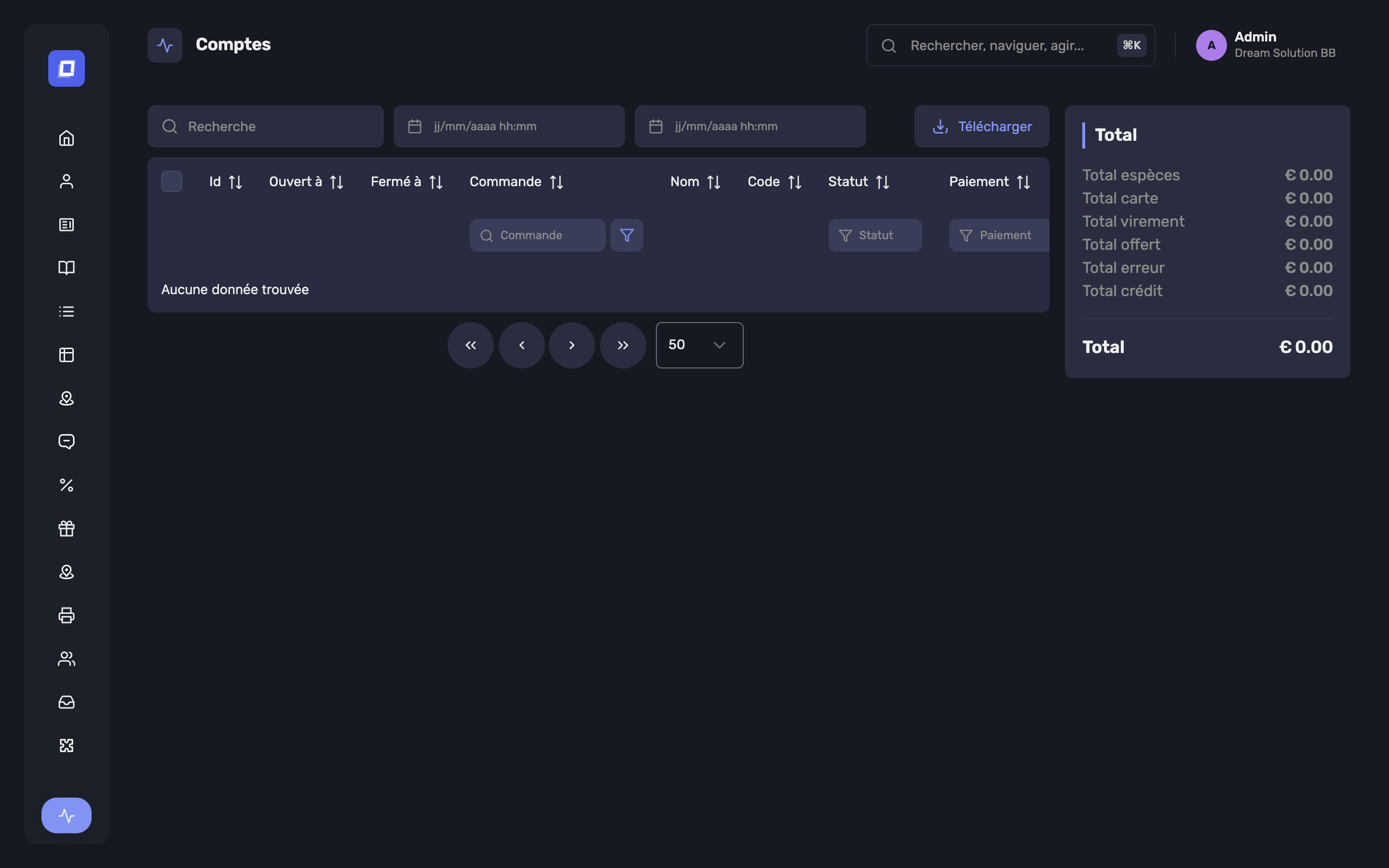Open the inbox tray icon
Image resolution: width=1389 pixels, height=868 pixels.
point(67,702)
